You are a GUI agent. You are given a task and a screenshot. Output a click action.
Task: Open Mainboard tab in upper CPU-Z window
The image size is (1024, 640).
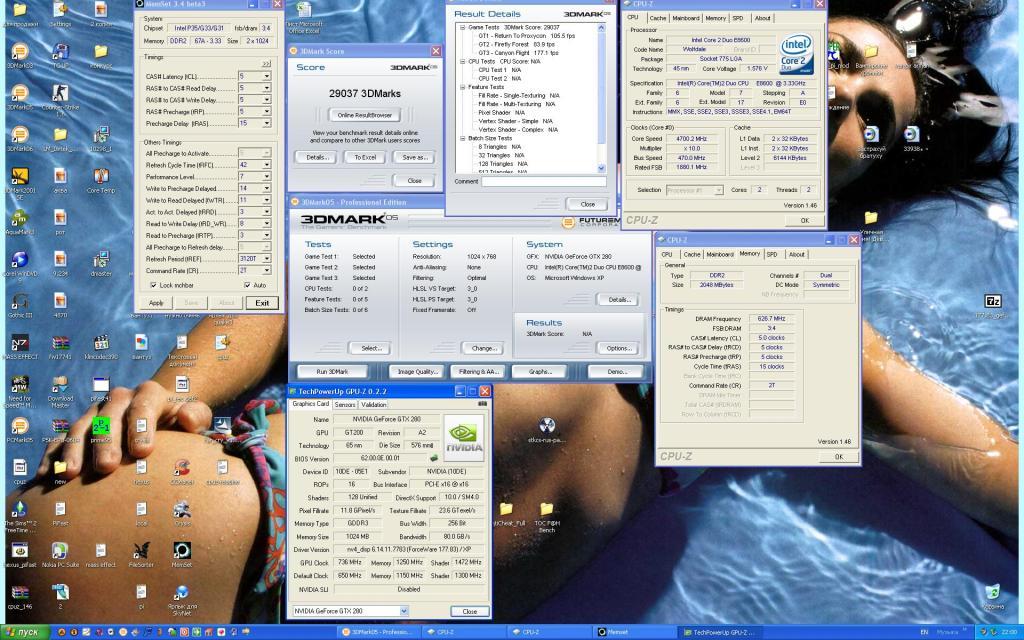tap(686, 18)
